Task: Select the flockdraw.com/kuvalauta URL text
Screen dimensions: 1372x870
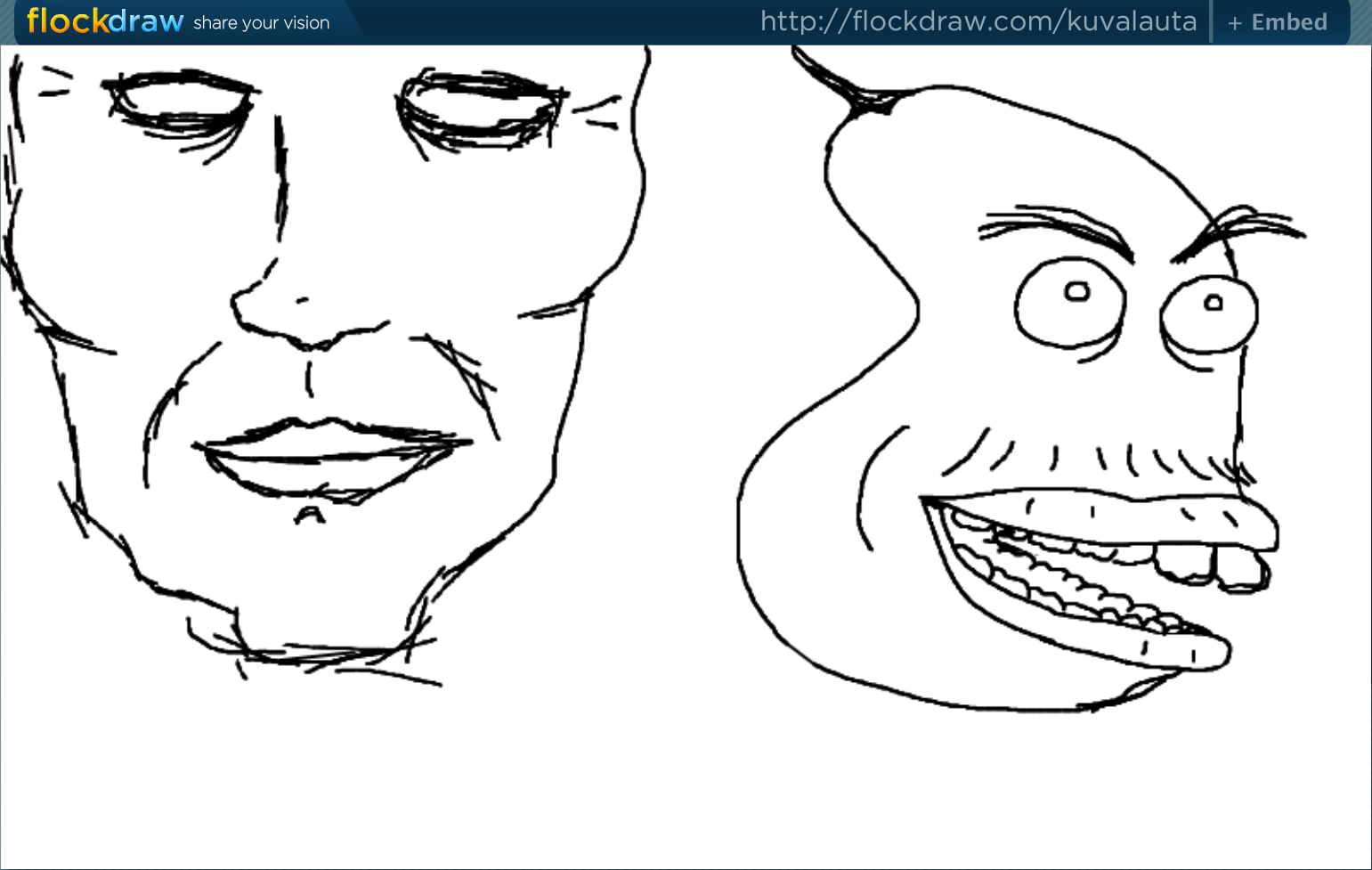Action: [x=978, y=21]
